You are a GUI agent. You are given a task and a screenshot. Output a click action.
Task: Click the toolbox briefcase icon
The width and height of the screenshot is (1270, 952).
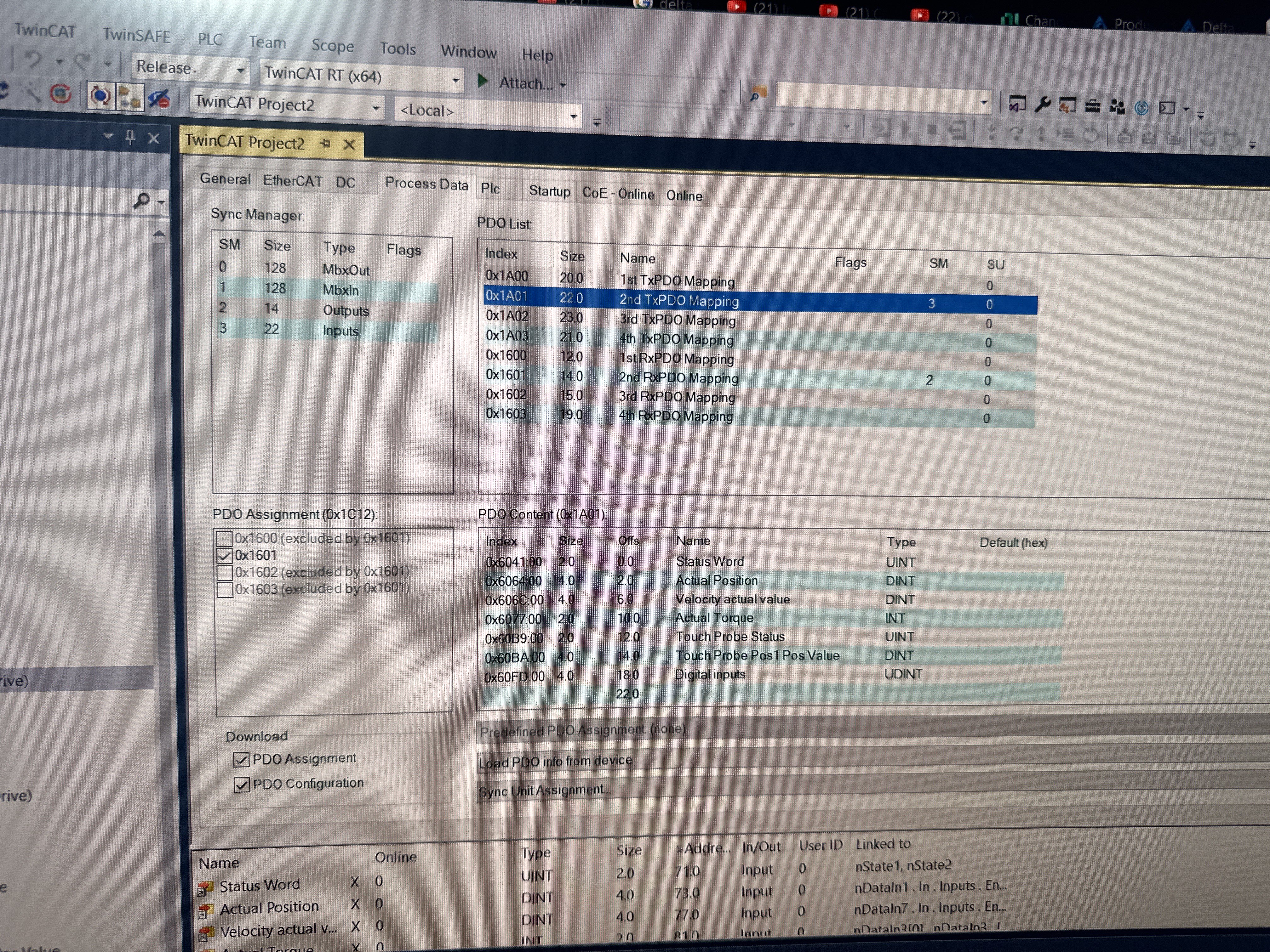(x=1092, y=107)
